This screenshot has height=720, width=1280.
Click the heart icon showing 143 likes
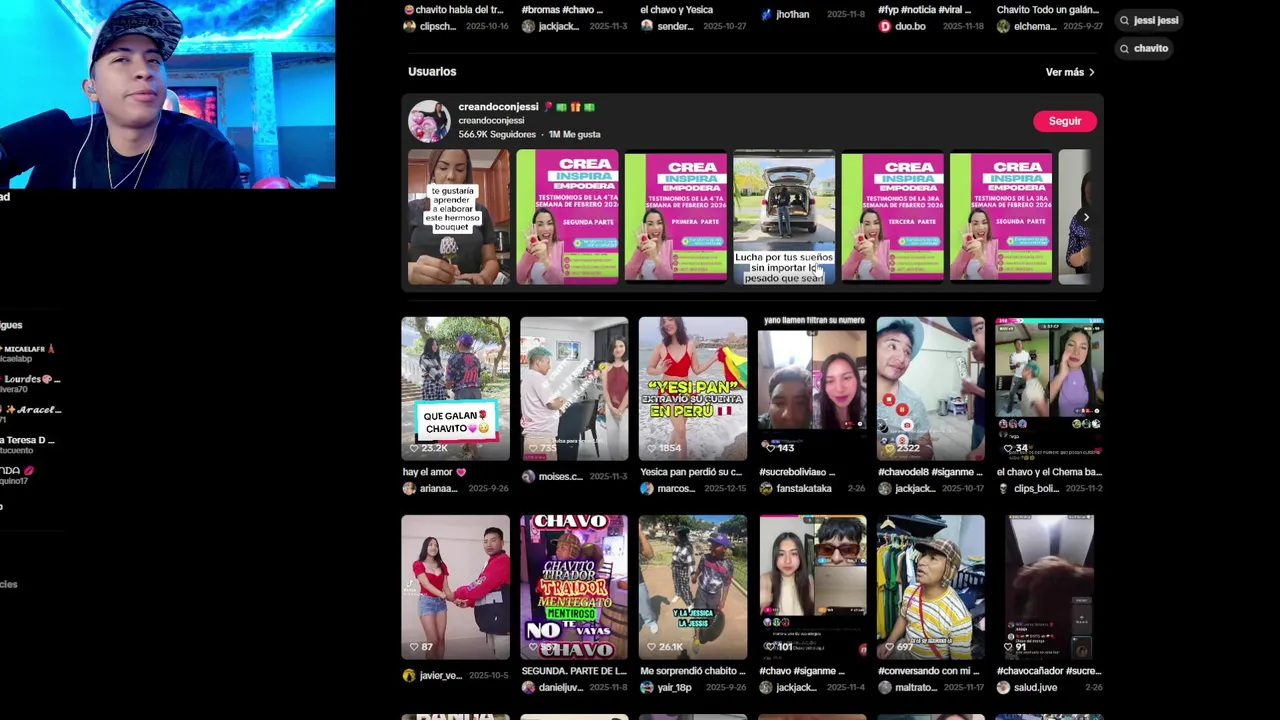click(770, 448)
